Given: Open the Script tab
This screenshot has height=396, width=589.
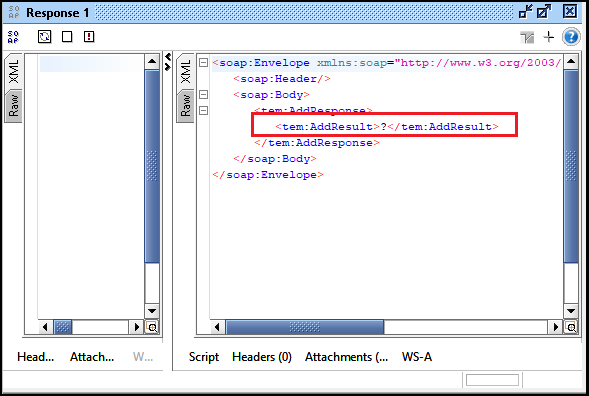Looking at the screenshot, I should [204, 357].
